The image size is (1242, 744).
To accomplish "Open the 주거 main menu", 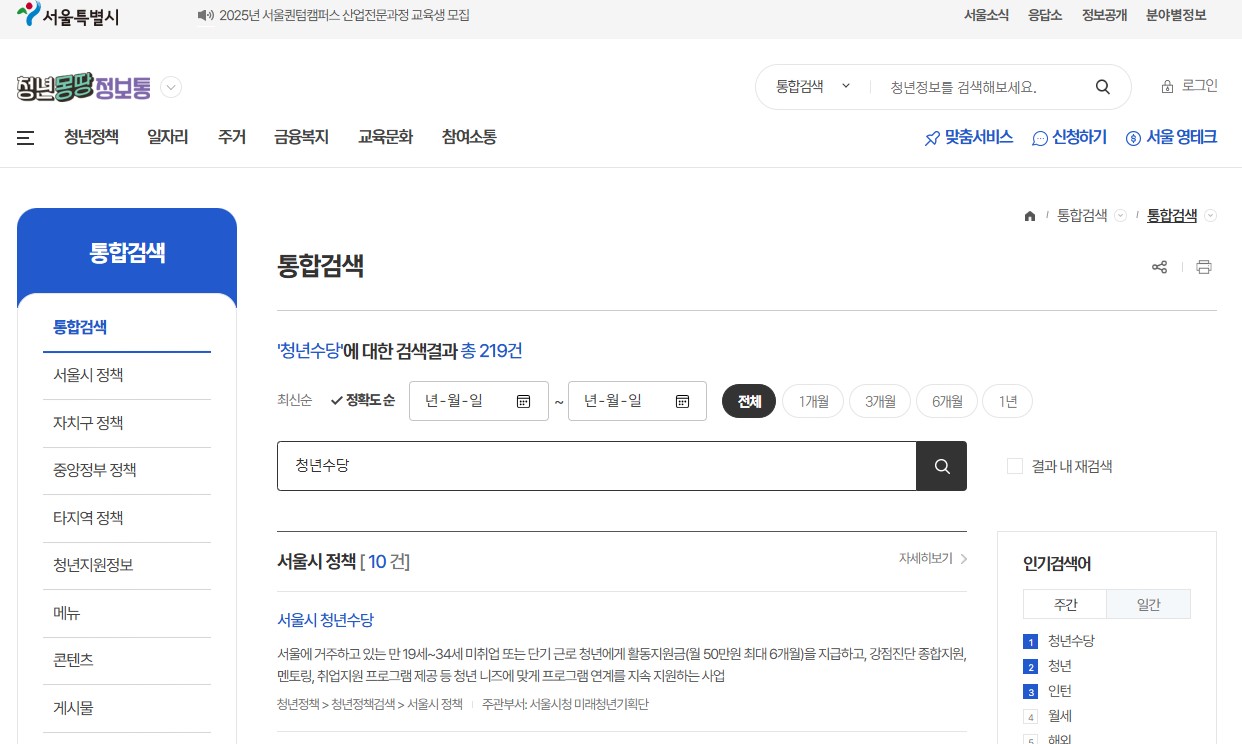I will 231,137.
